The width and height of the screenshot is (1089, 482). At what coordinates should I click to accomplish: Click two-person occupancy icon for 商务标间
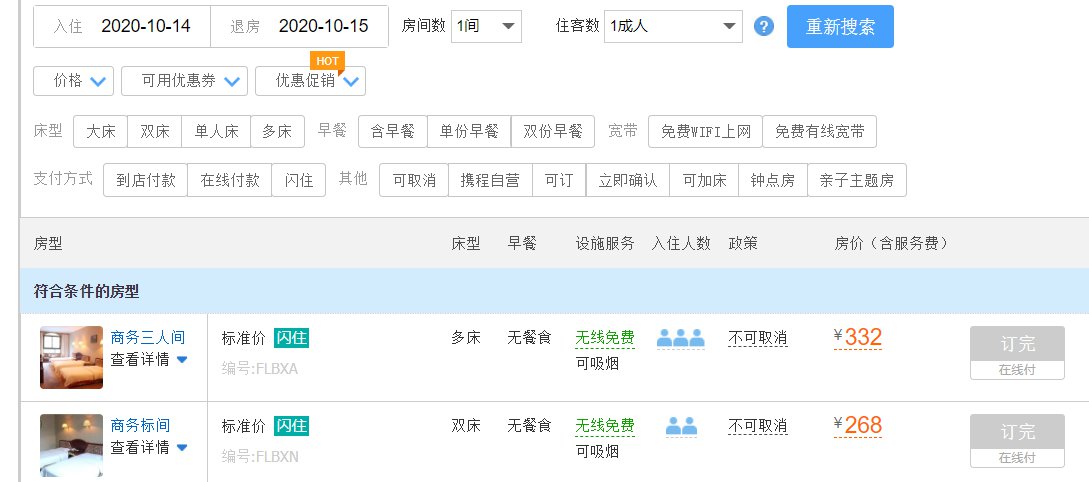coord(681,426)
